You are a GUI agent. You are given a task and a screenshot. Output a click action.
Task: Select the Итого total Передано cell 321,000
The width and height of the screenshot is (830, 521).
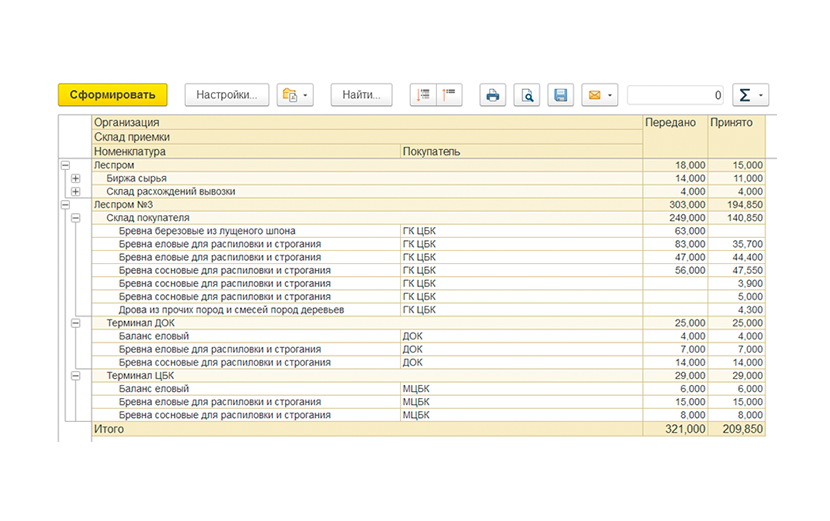675,429
